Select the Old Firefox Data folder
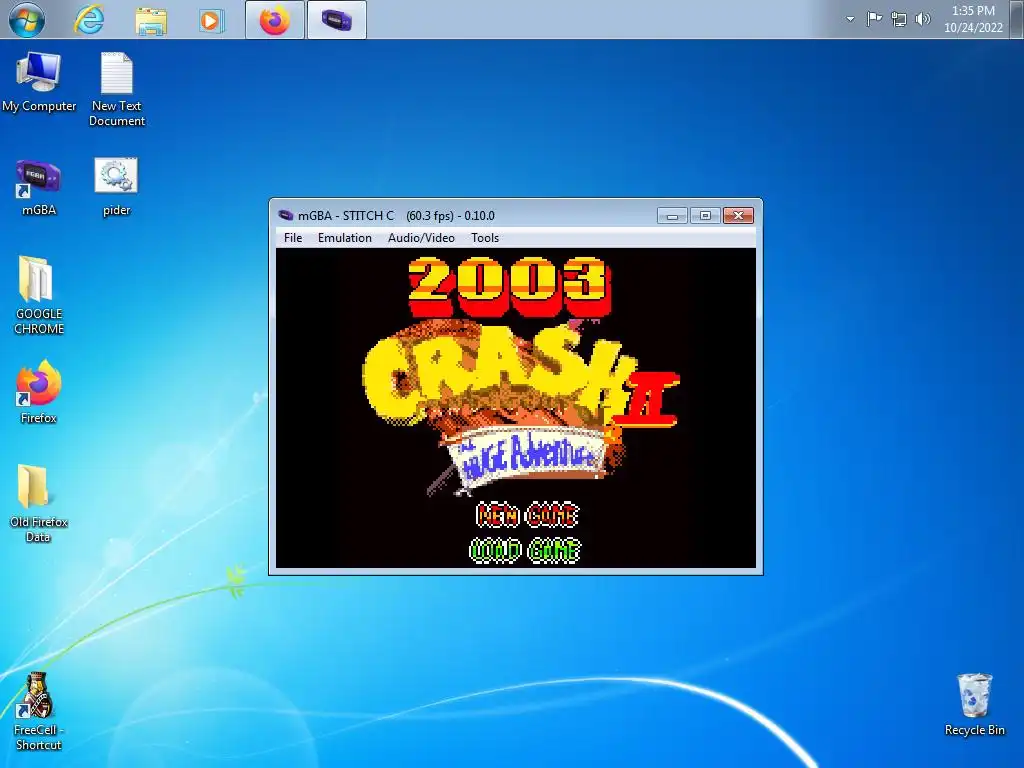The width and height of the screenshot is (1024, 768). click(39, 504)
